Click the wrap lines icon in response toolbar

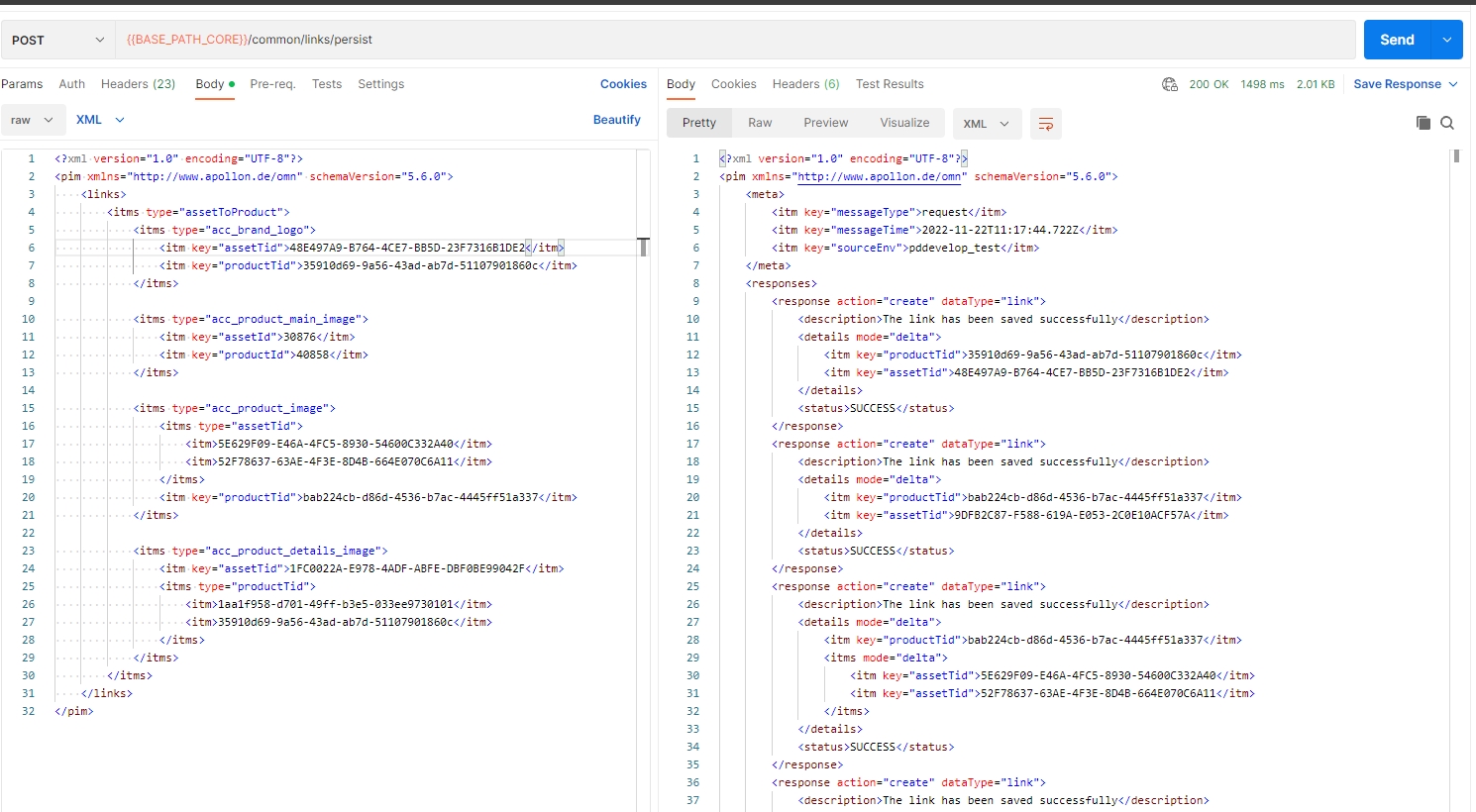(x=1045, y=124)
